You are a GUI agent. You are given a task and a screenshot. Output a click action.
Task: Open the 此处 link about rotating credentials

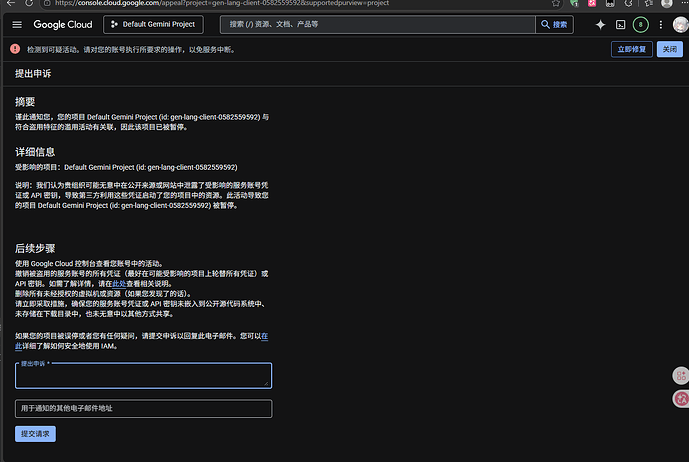[x=119, y=284]
